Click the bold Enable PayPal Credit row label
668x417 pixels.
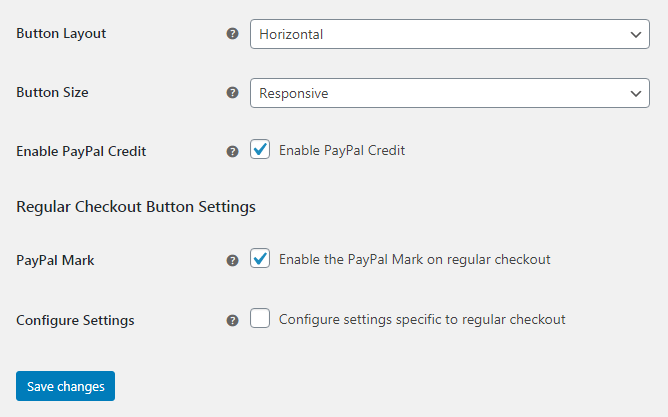click(81, 151)
